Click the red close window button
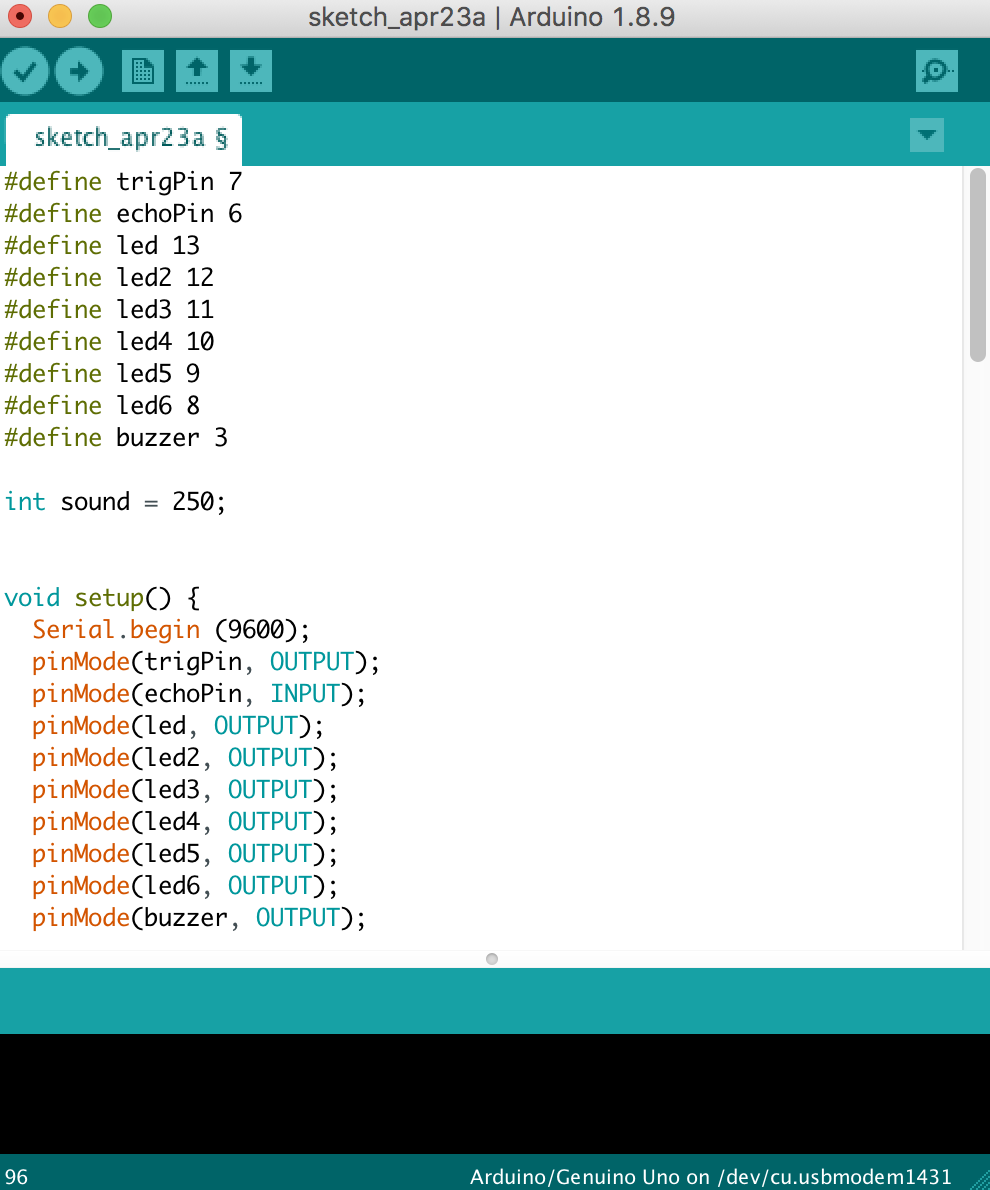The width and height of the screenshot is (990, 1190). point(20,16)
